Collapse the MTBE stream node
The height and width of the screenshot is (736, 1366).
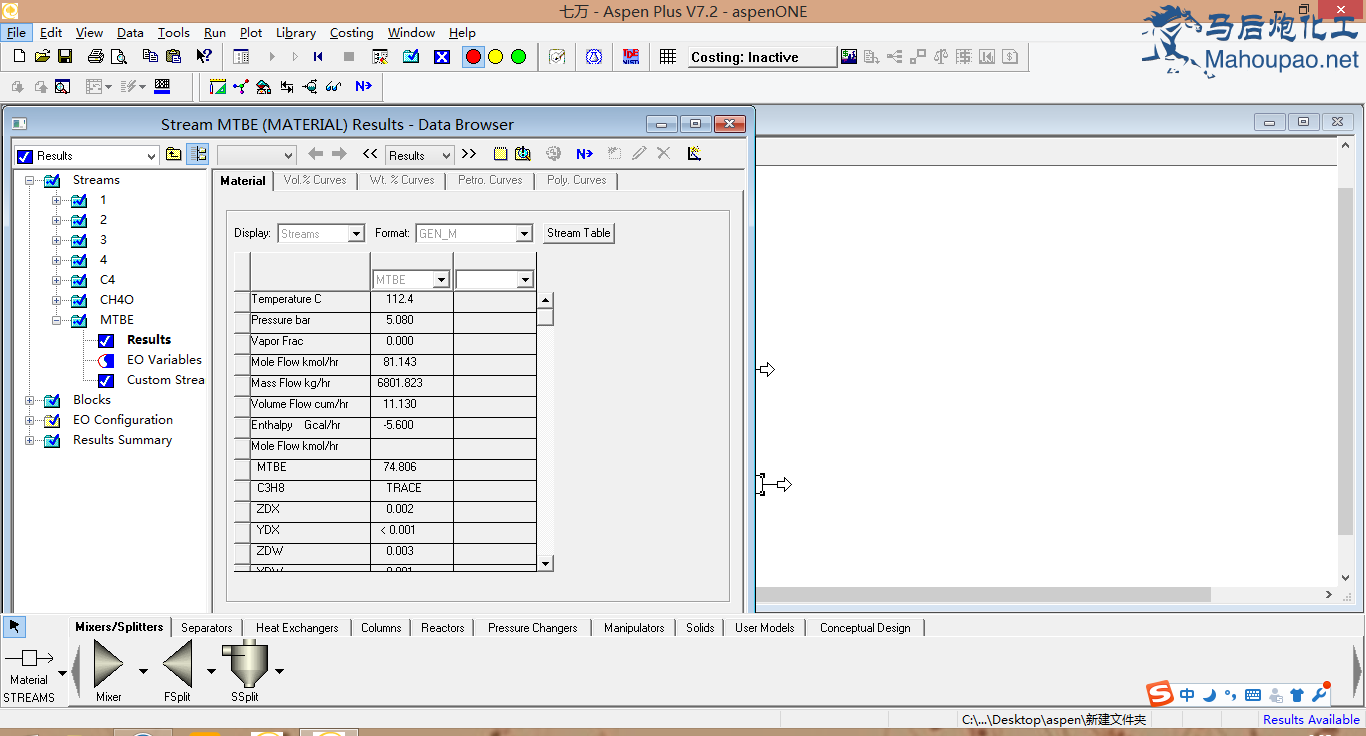(x=57, y=321)
